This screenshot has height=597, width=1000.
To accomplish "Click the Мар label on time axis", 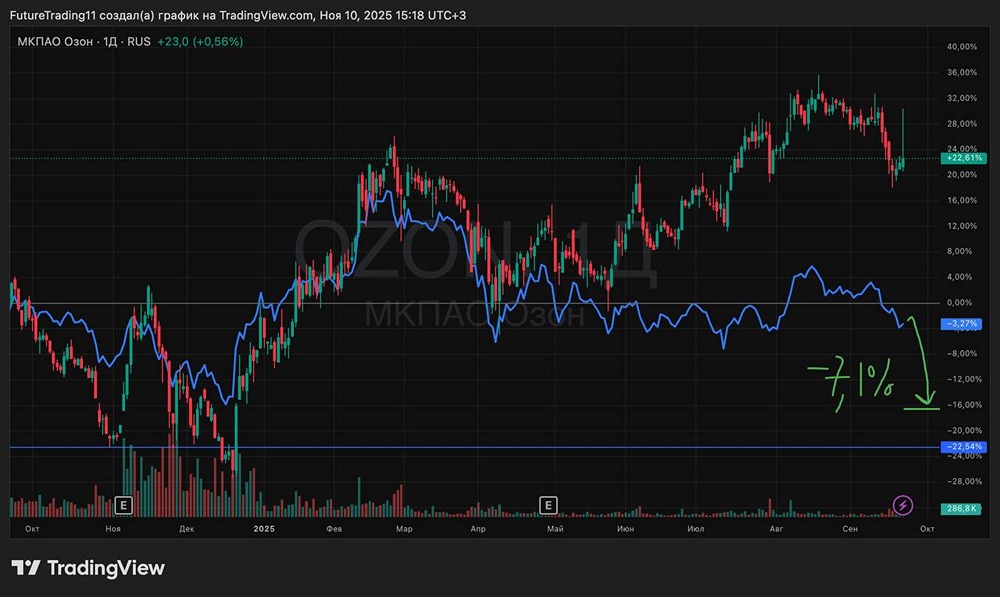I will click(404, 527).
